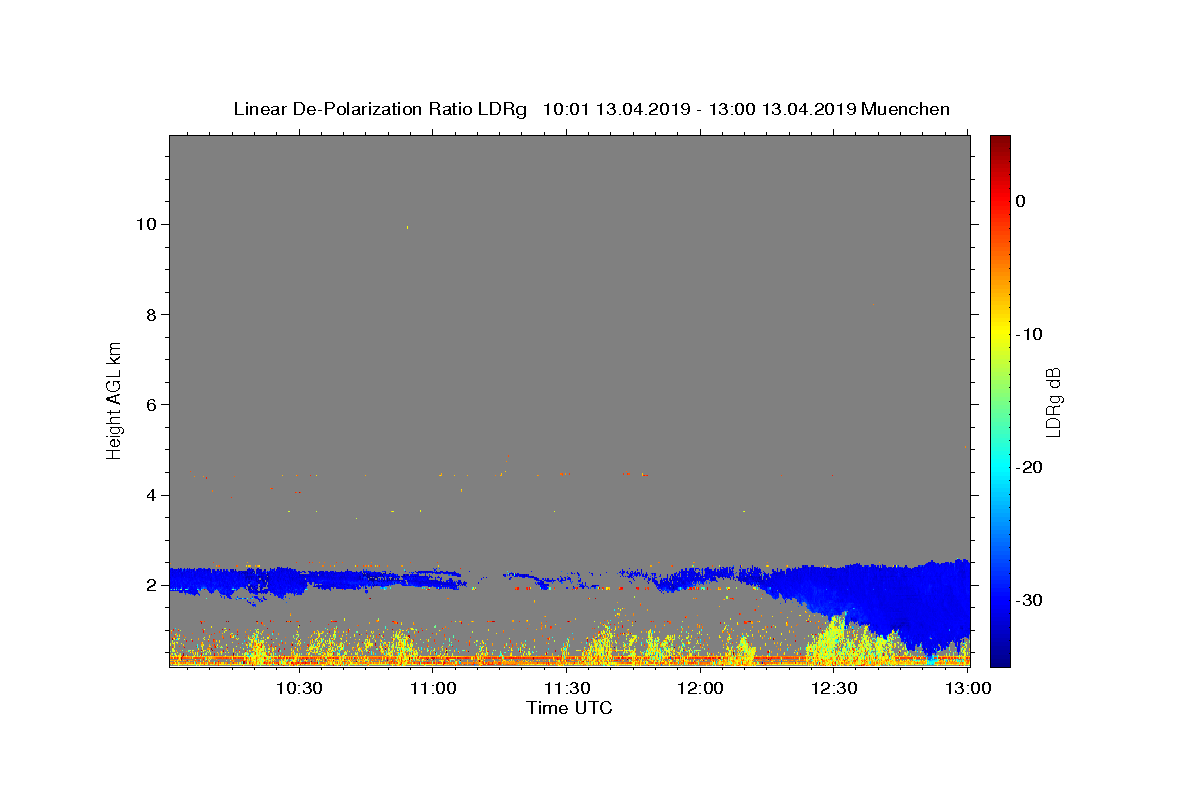
Task: Click the white dot near 10 km height
Action: point(408,227)
